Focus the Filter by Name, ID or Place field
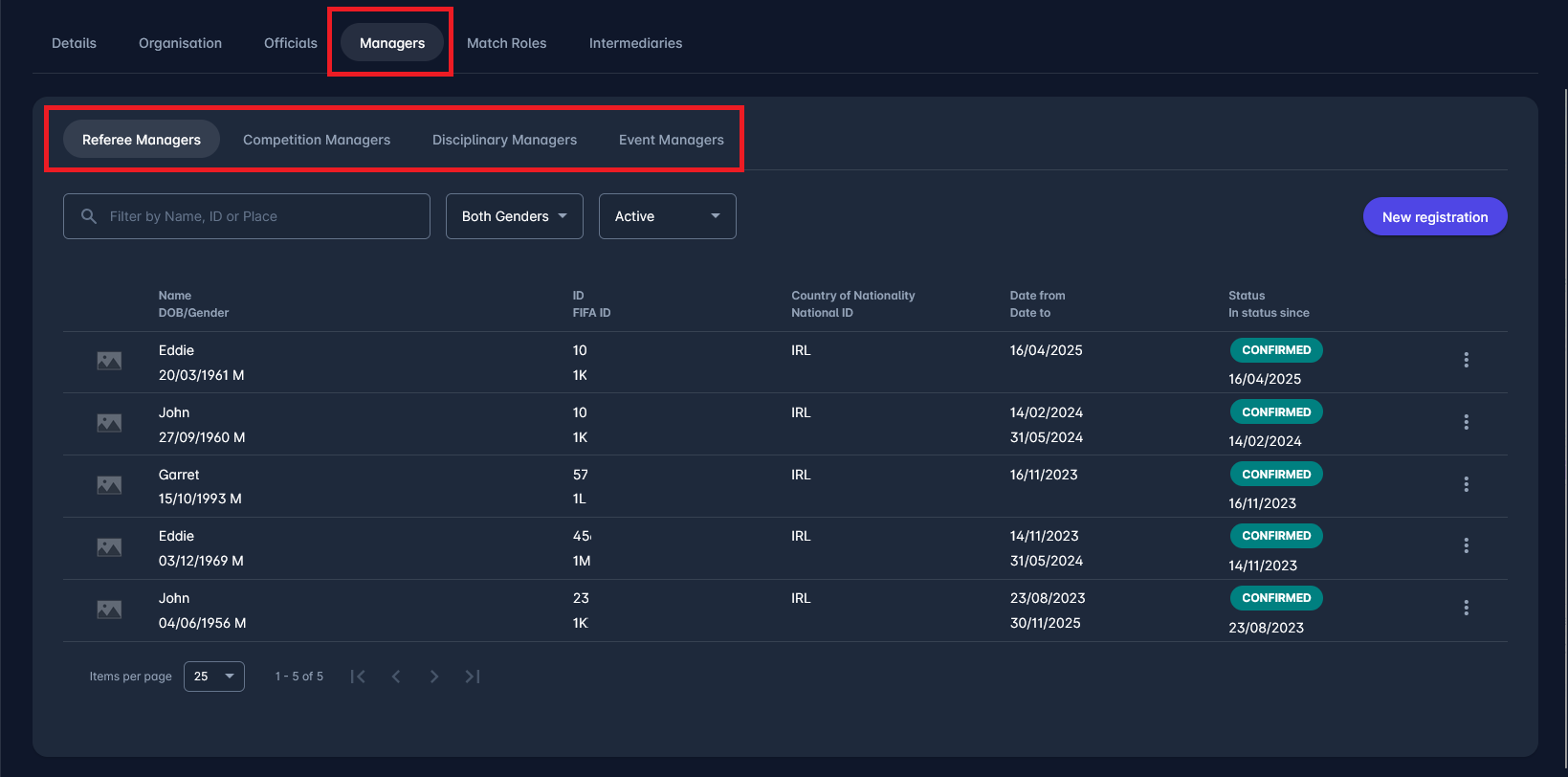 (x=258, y=216)
